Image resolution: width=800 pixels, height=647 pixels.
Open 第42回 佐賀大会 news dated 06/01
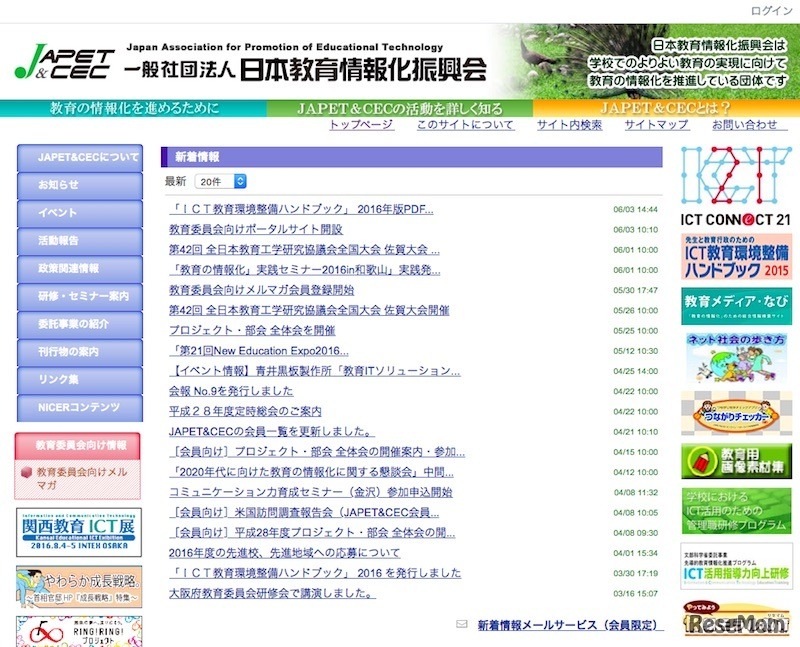304,250
